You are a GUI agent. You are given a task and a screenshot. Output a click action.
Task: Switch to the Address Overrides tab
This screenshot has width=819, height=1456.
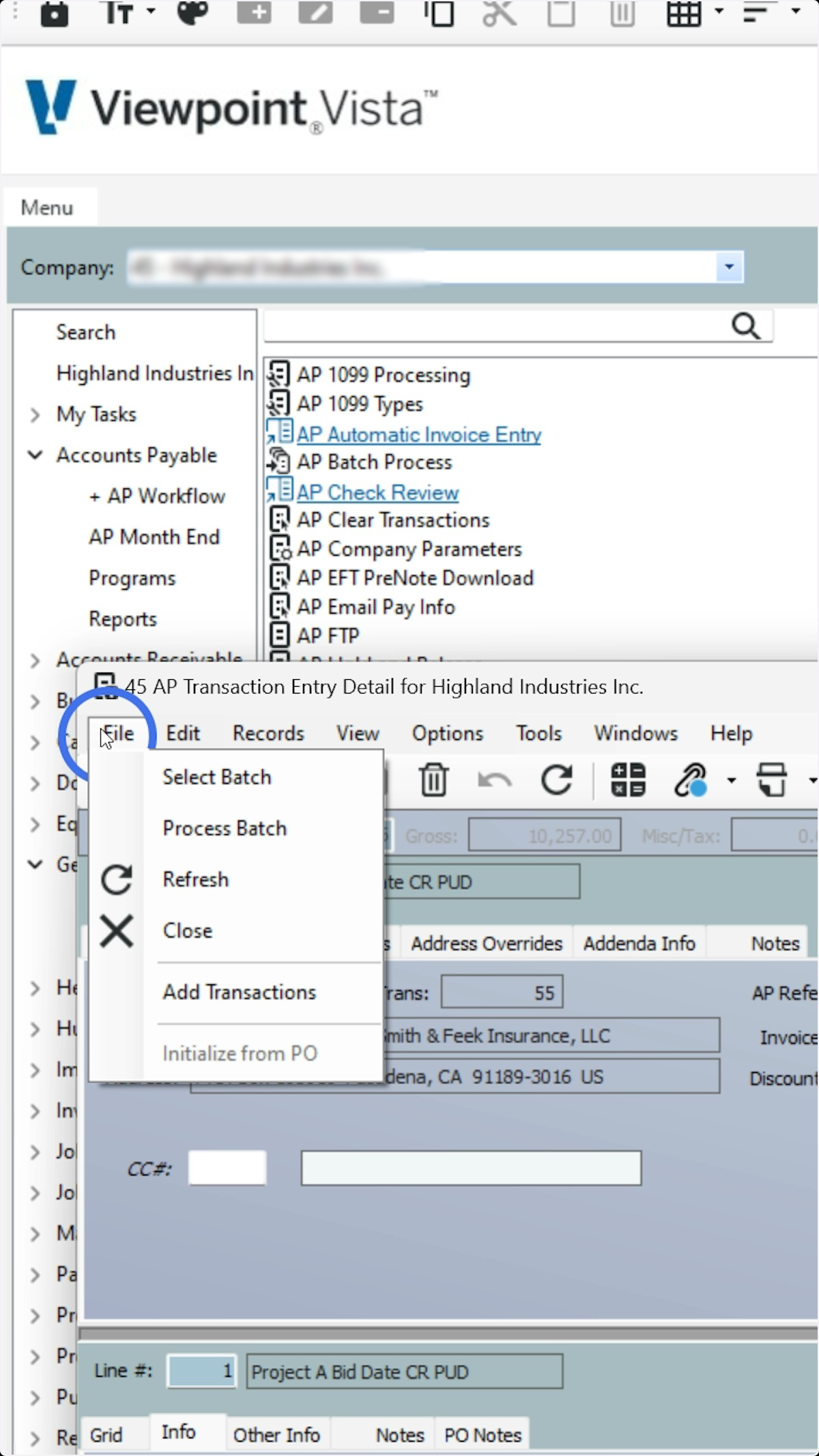click(x=487, y=943)
